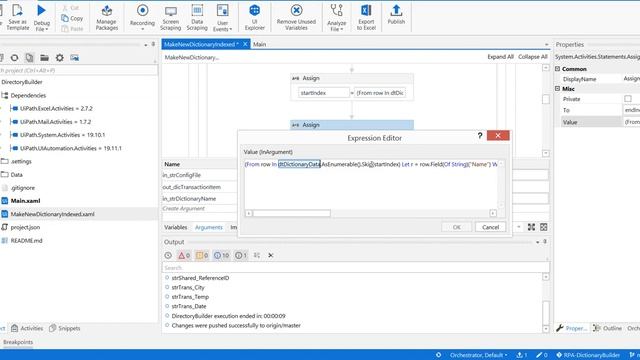Open Manage Packages in the ribbon
Image resolution: width=640 pixels, height=360 pixels.
[x=107, y=18]
